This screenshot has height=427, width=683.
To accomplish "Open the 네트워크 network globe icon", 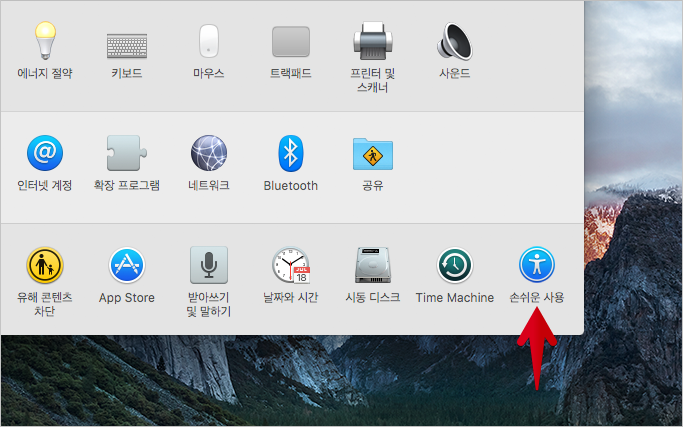I will pyautogui.click(x=209, y=153).
